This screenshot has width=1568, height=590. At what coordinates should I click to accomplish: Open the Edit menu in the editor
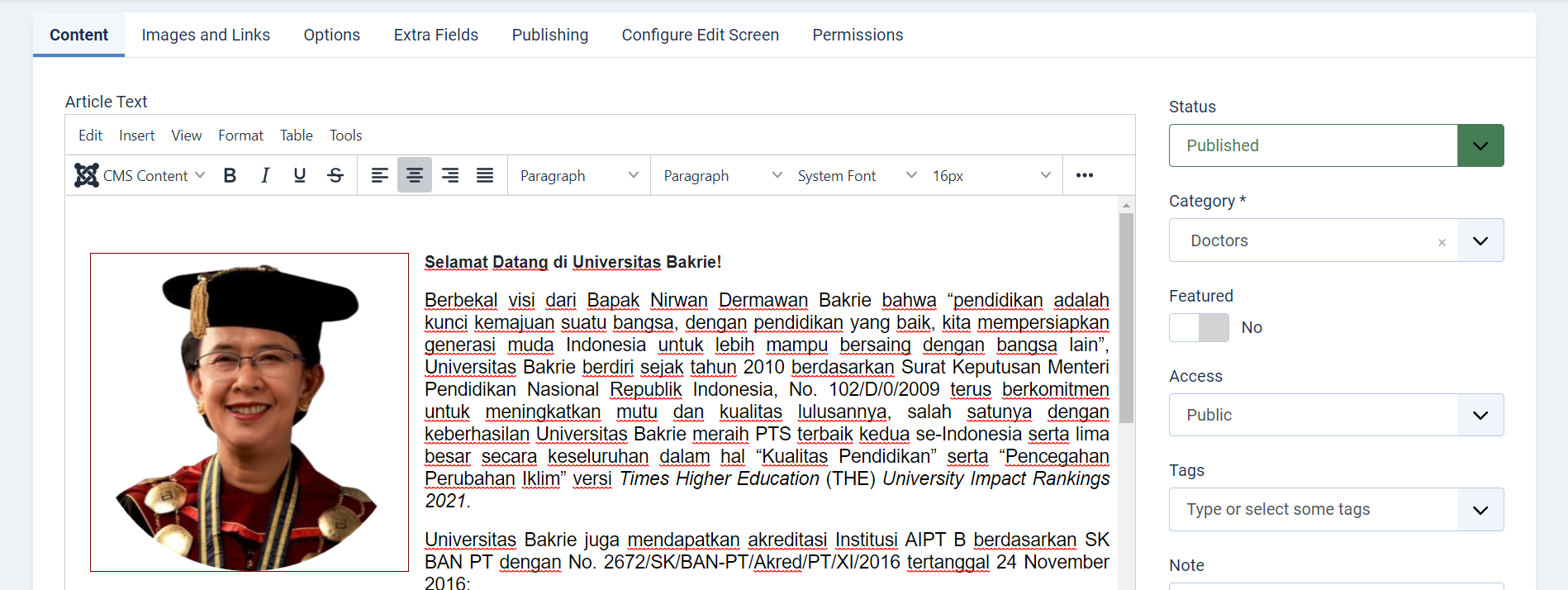(90, 136)
